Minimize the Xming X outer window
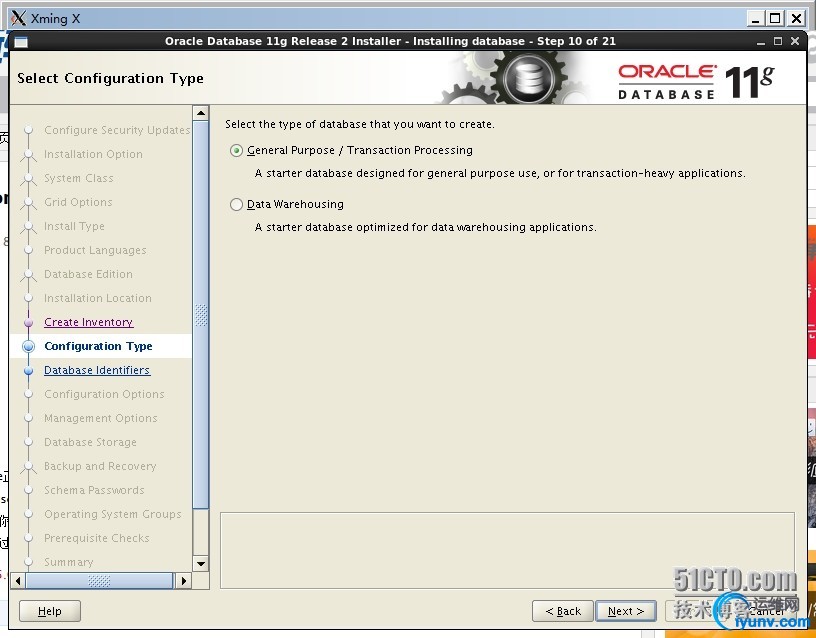 (756, 19)
